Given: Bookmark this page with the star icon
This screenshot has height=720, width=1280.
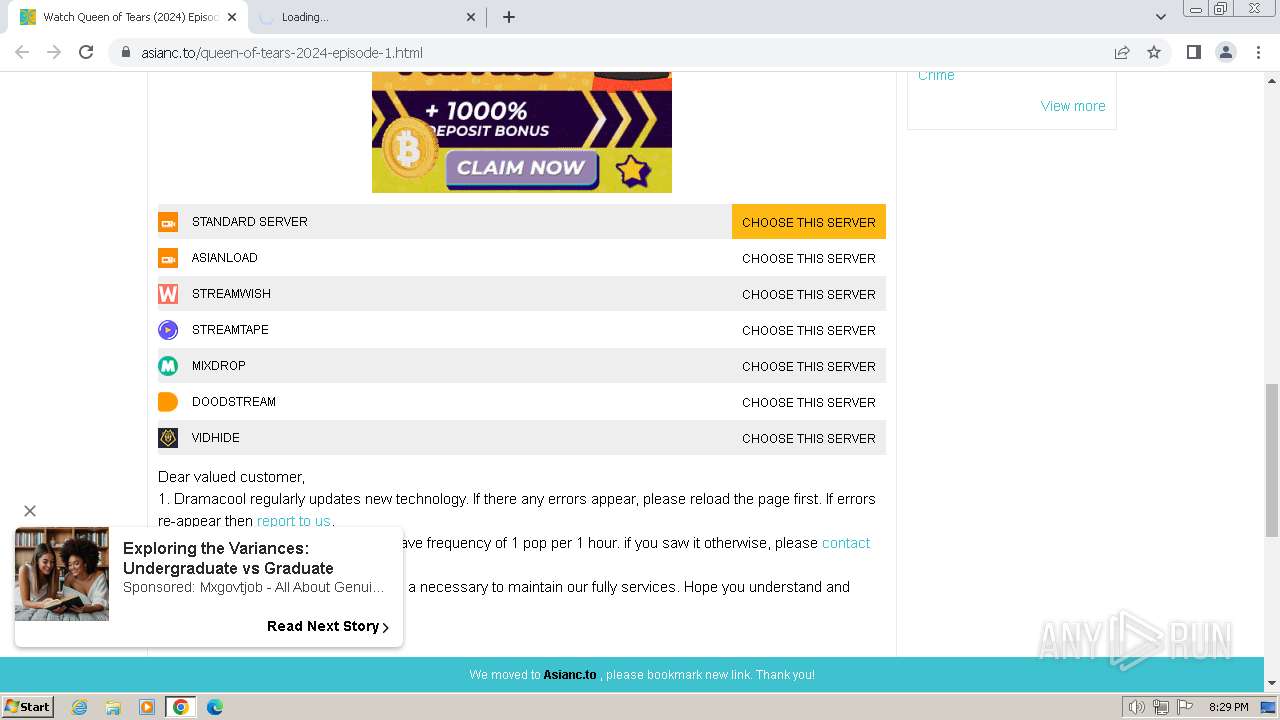Looking at the screenshot, I should click(x=1154, y=52).
